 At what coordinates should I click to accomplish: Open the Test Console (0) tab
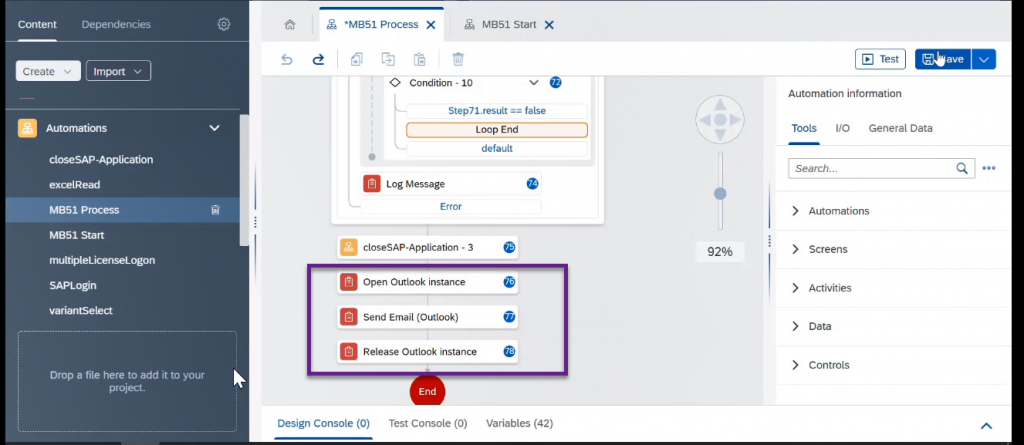click(428, 423)
